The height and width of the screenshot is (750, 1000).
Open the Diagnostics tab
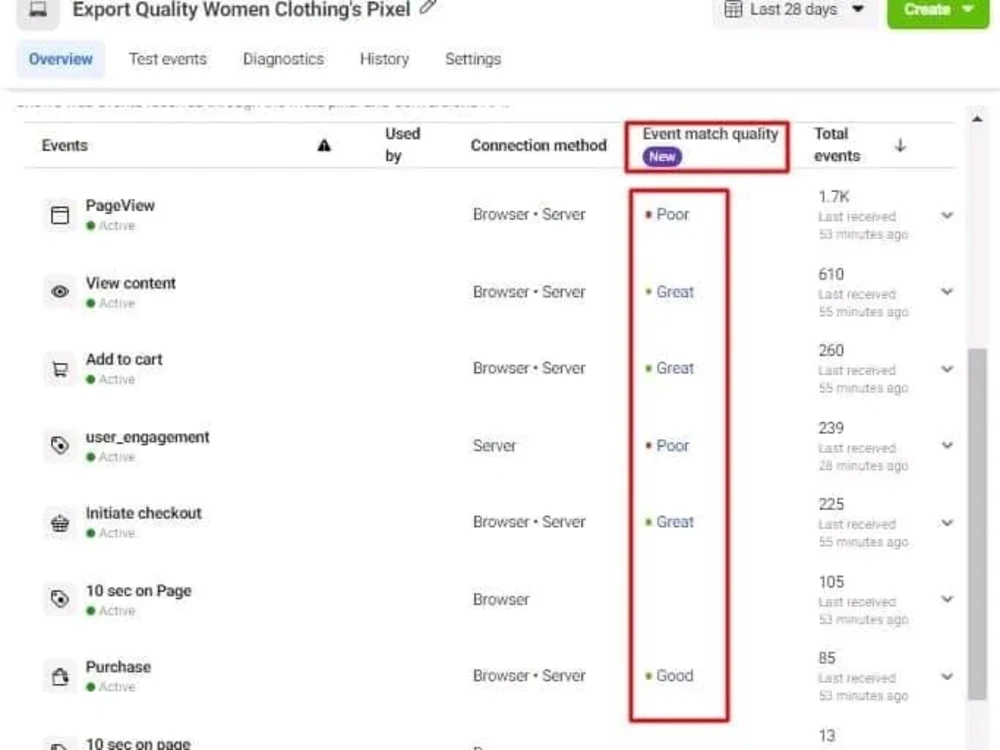(283, 59)
